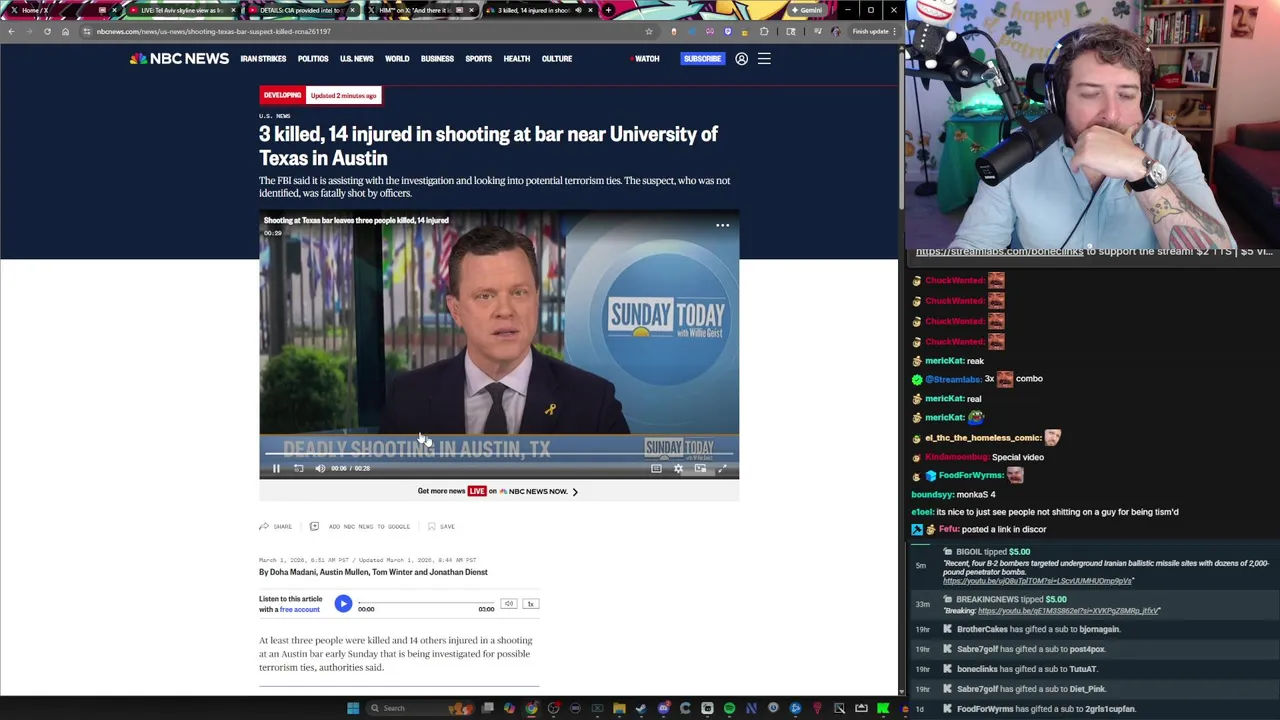Open the Chrome extensions puzzle icon
The height and width of the screenshot is (720, 1280).
[764, 31]
